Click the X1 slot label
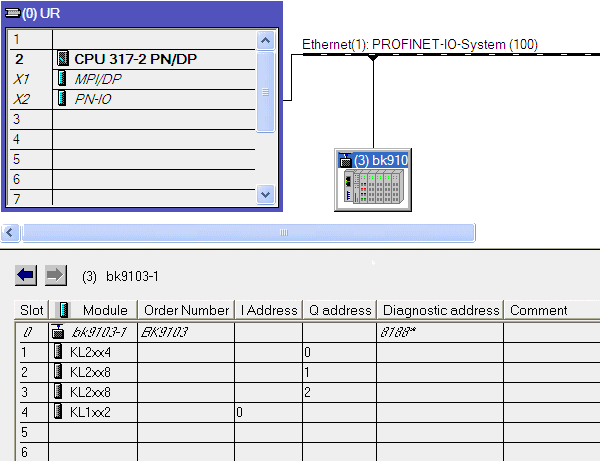The image size is (600, 461). point(21,79)
